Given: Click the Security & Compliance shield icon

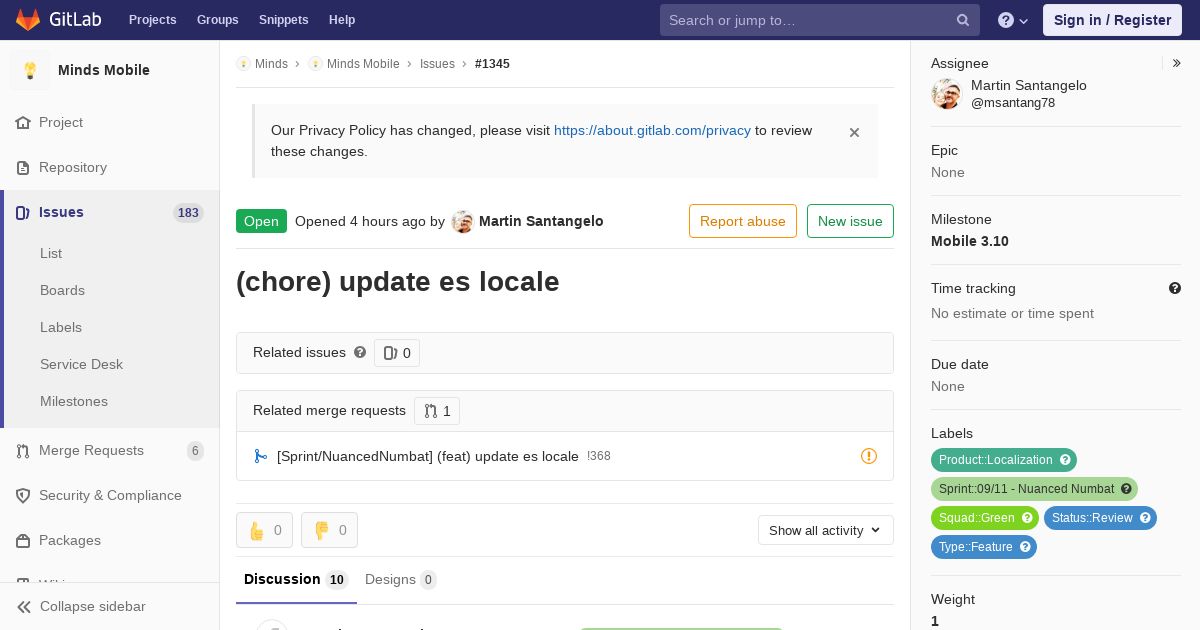Looking at the screenshot, I should click(x=23, y=495).
